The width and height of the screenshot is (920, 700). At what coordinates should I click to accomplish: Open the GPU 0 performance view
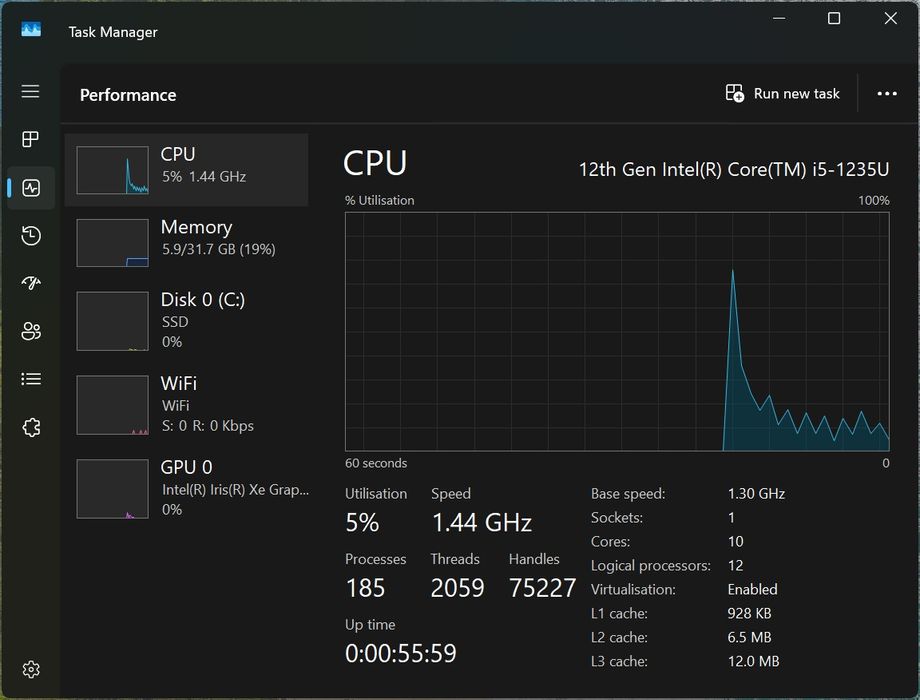pyautogui.click(x=186, y=488)
